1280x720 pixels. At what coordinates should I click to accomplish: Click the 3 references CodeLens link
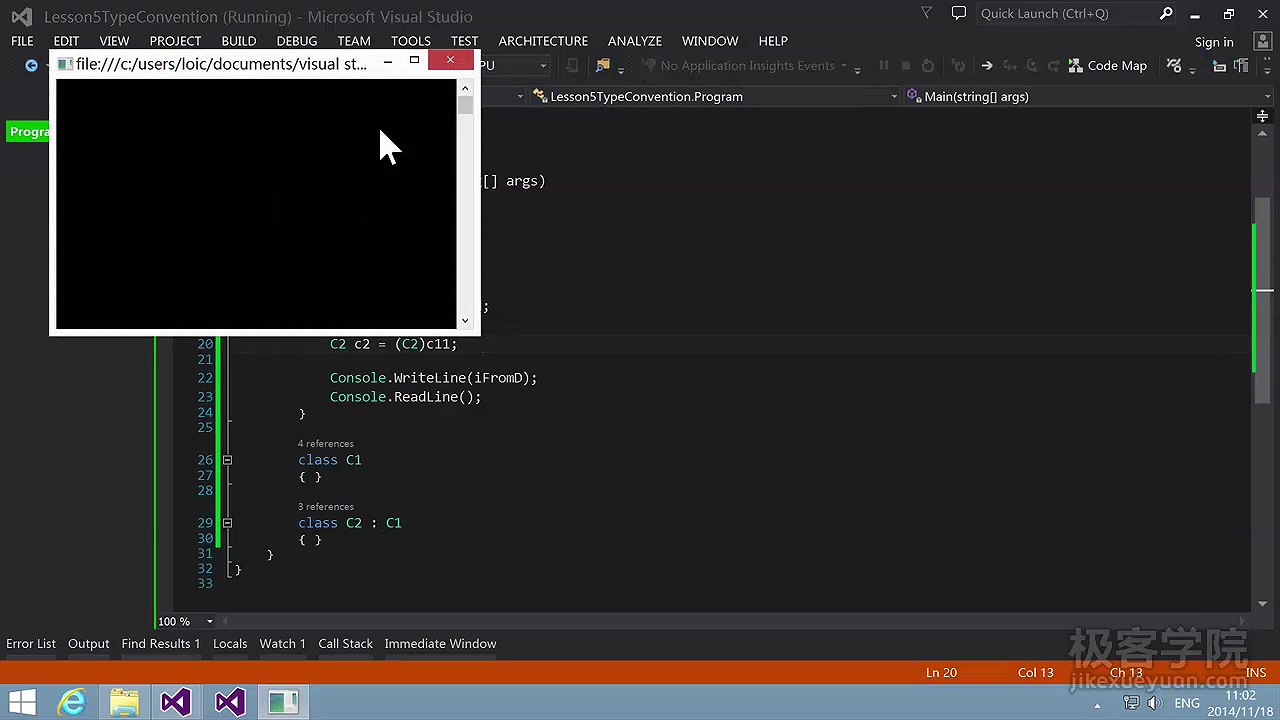tap(326, 507)
